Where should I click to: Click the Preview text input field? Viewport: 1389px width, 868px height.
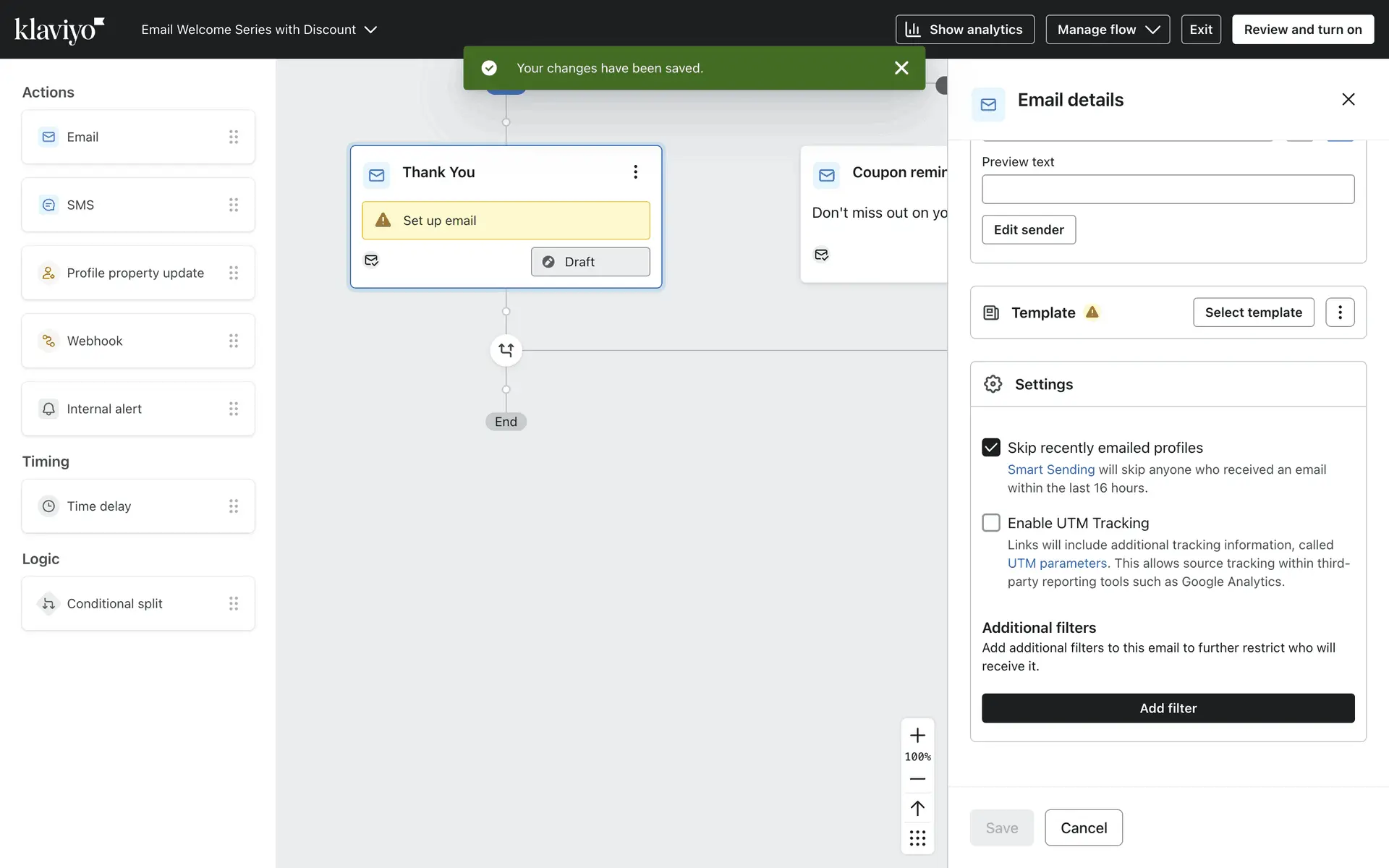[x=1168, y=190]
